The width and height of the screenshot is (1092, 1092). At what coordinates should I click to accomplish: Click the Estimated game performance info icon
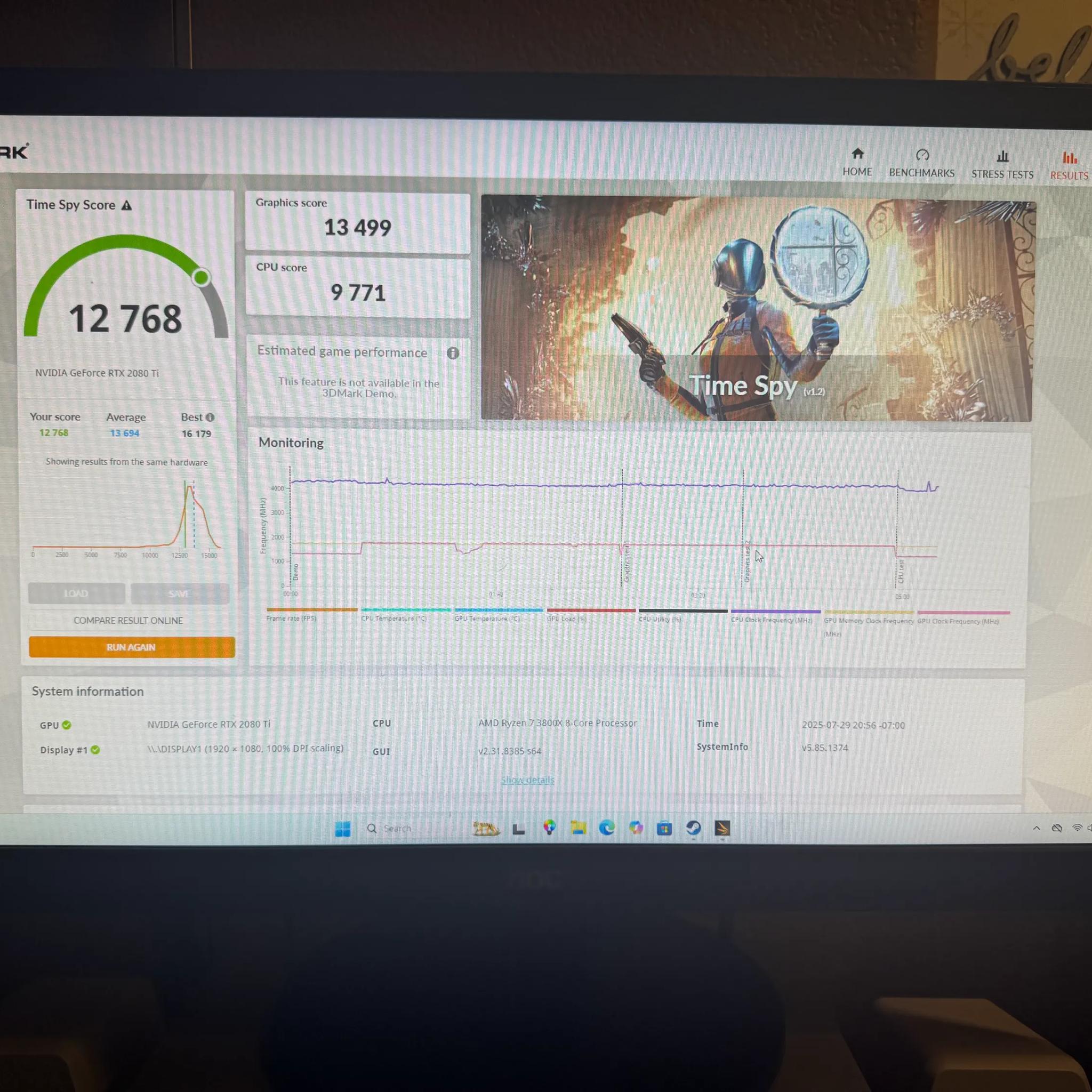click(453, 354)
